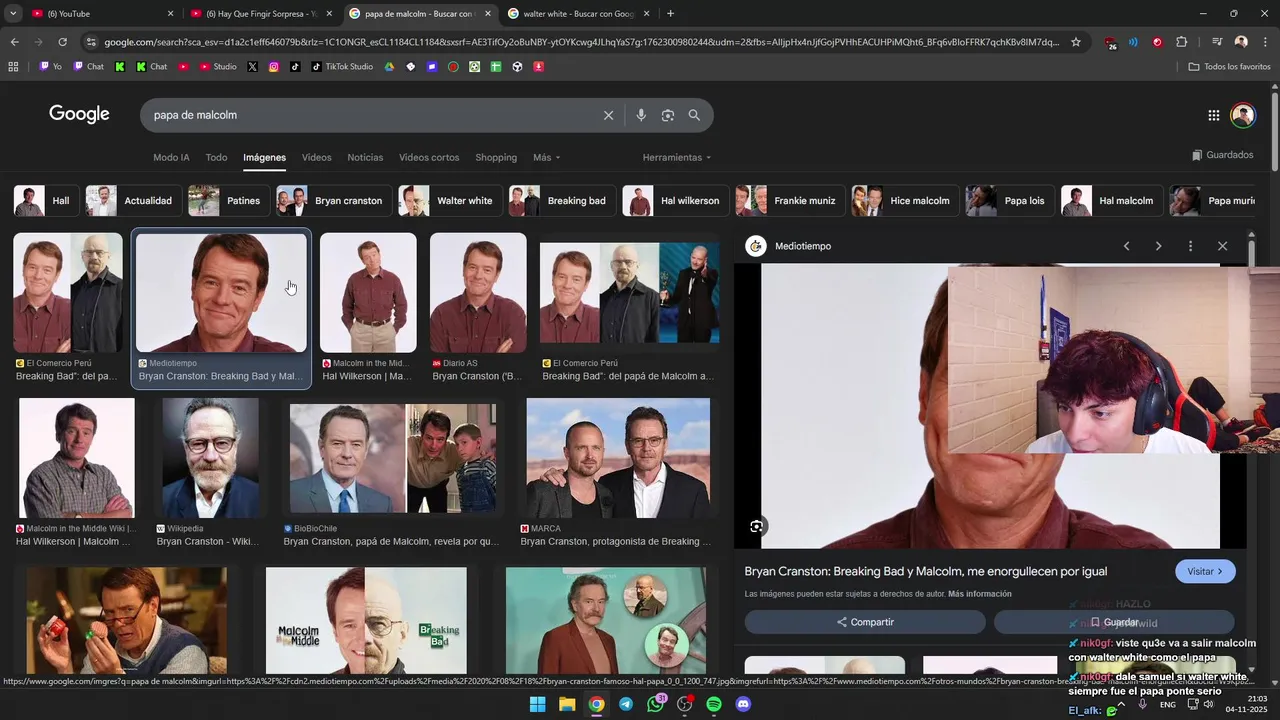Viewport: 1280px width, 720px height.
Task: Switch to Todo results tab
Action: pyautogui.click(x=216, y=157)
